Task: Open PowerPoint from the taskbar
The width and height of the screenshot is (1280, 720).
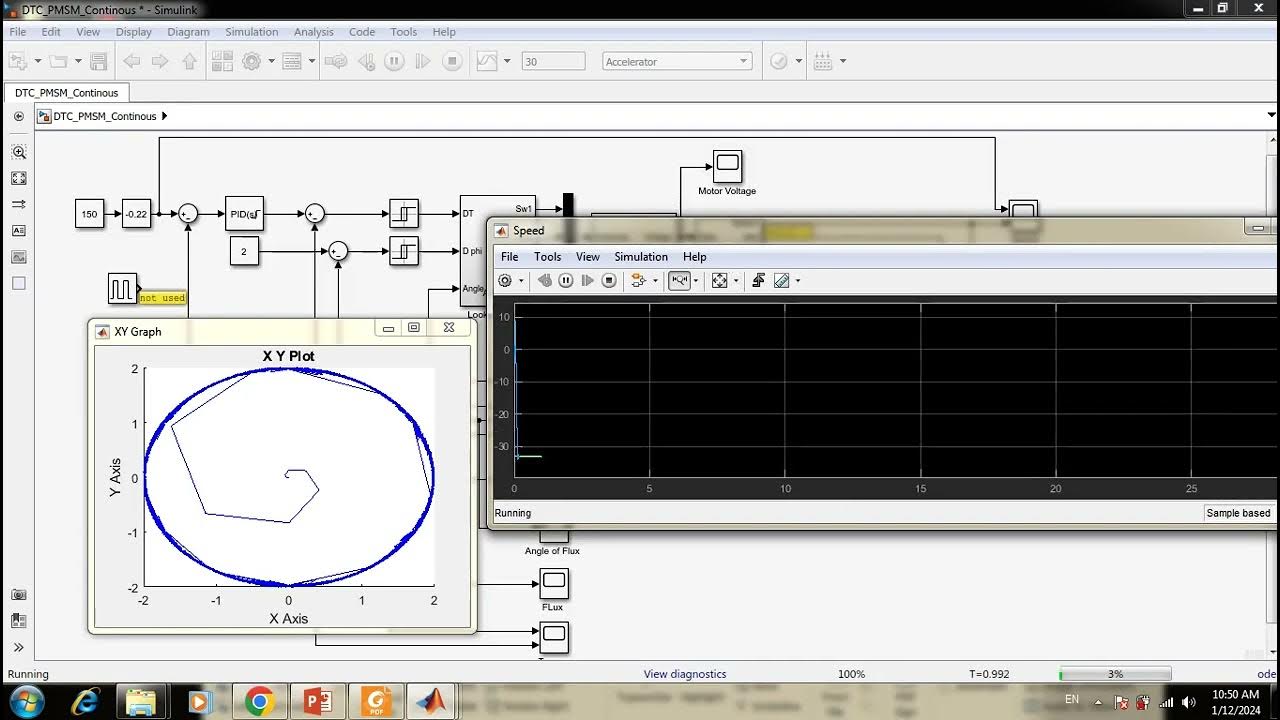Action: pos(318,701)
